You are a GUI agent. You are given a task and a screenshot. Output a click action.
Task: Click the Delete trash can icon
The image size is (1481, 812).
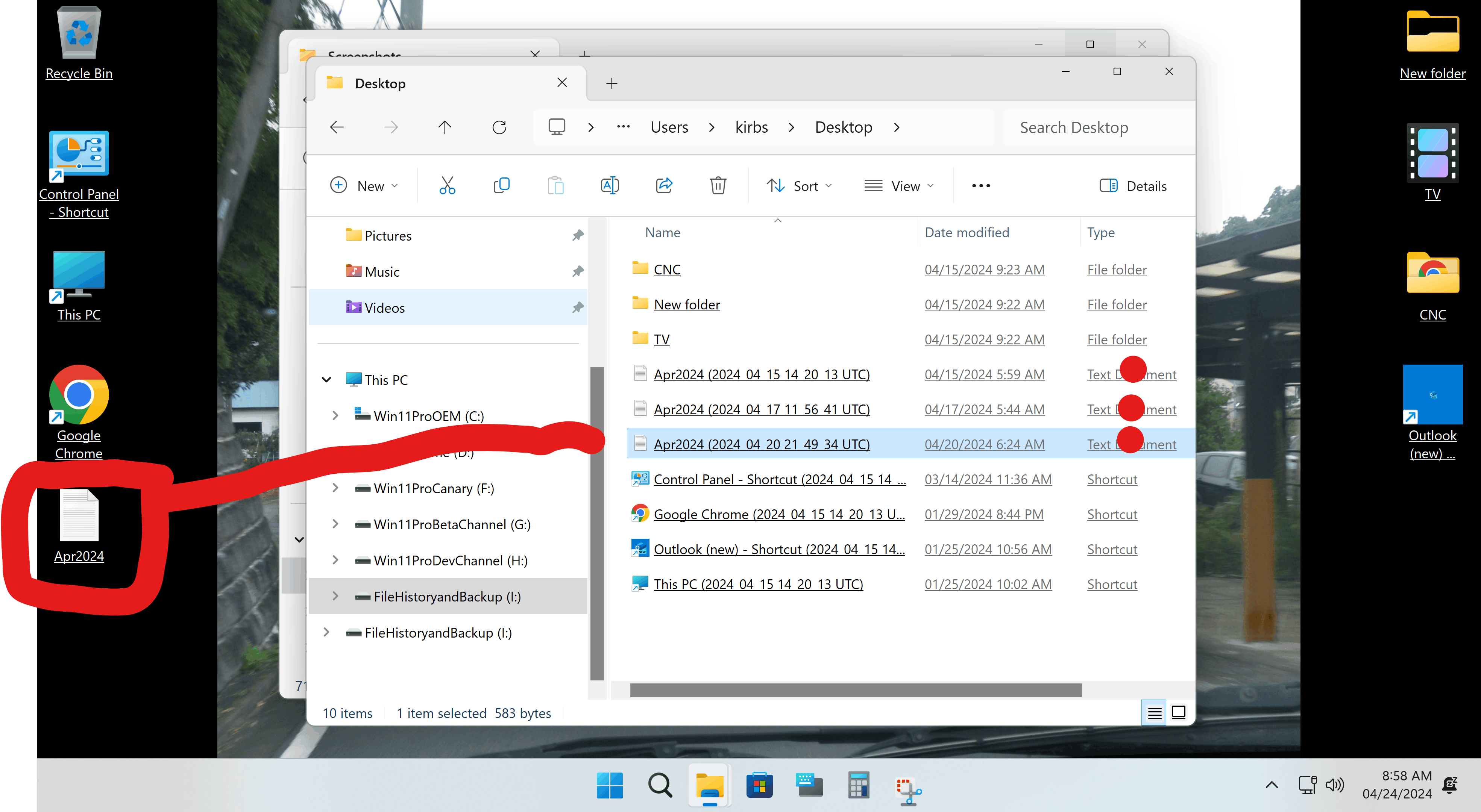point(718,186)
